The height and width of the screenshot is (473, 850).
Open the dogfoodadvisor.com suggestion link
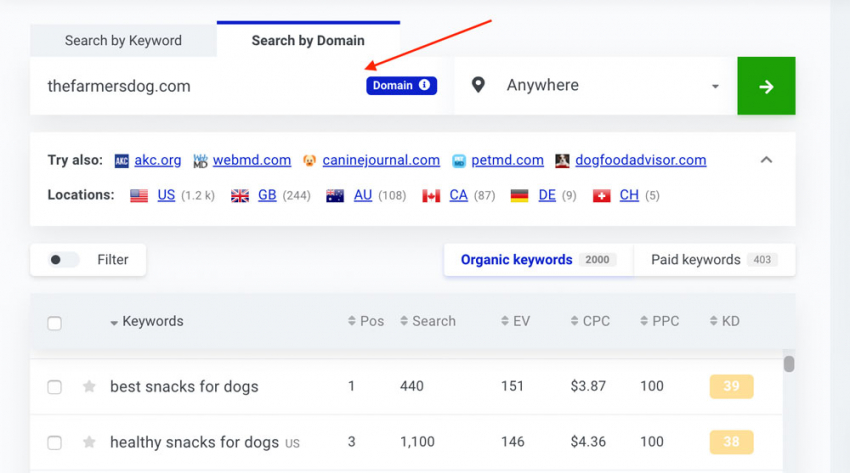pyautogui.click(x=638, y=160)
